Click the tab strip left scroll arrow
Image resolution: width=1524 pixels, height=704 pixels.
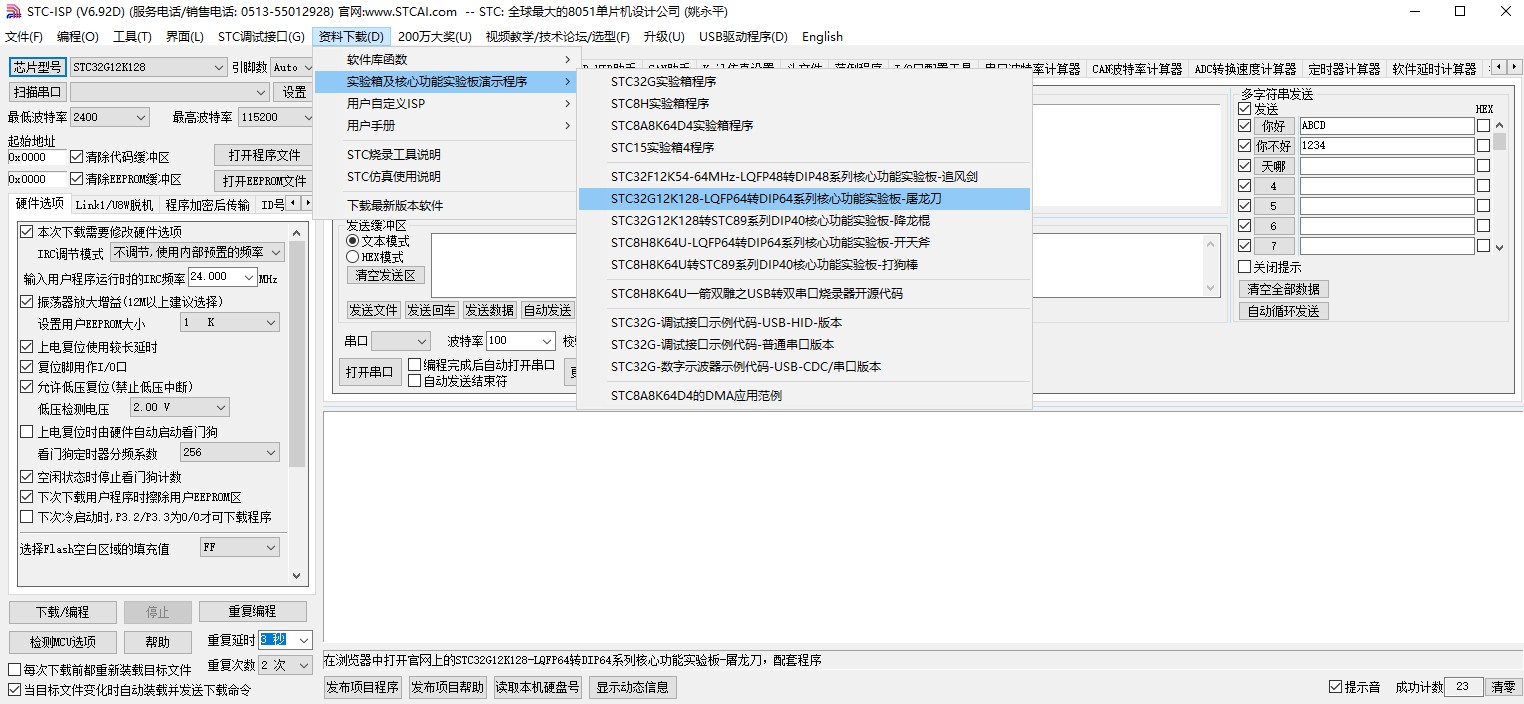(1498, 67)
